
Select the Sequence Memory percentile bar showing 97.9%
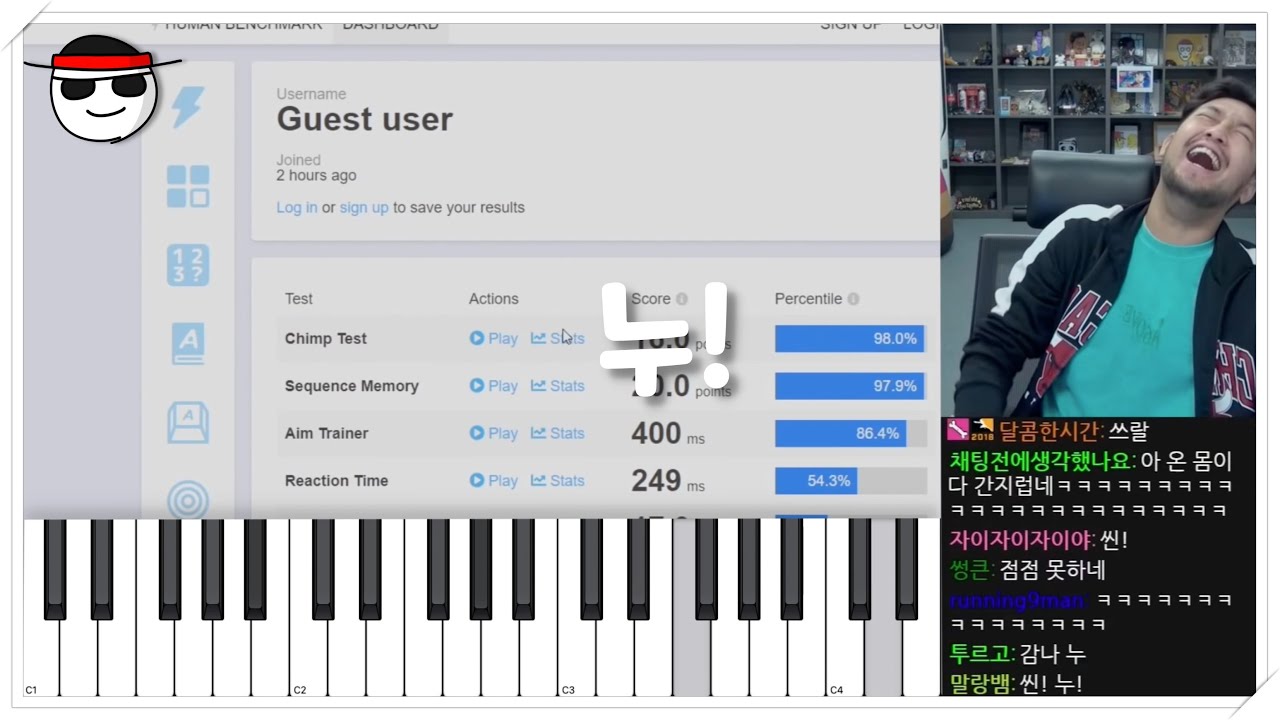coord(850,386)
